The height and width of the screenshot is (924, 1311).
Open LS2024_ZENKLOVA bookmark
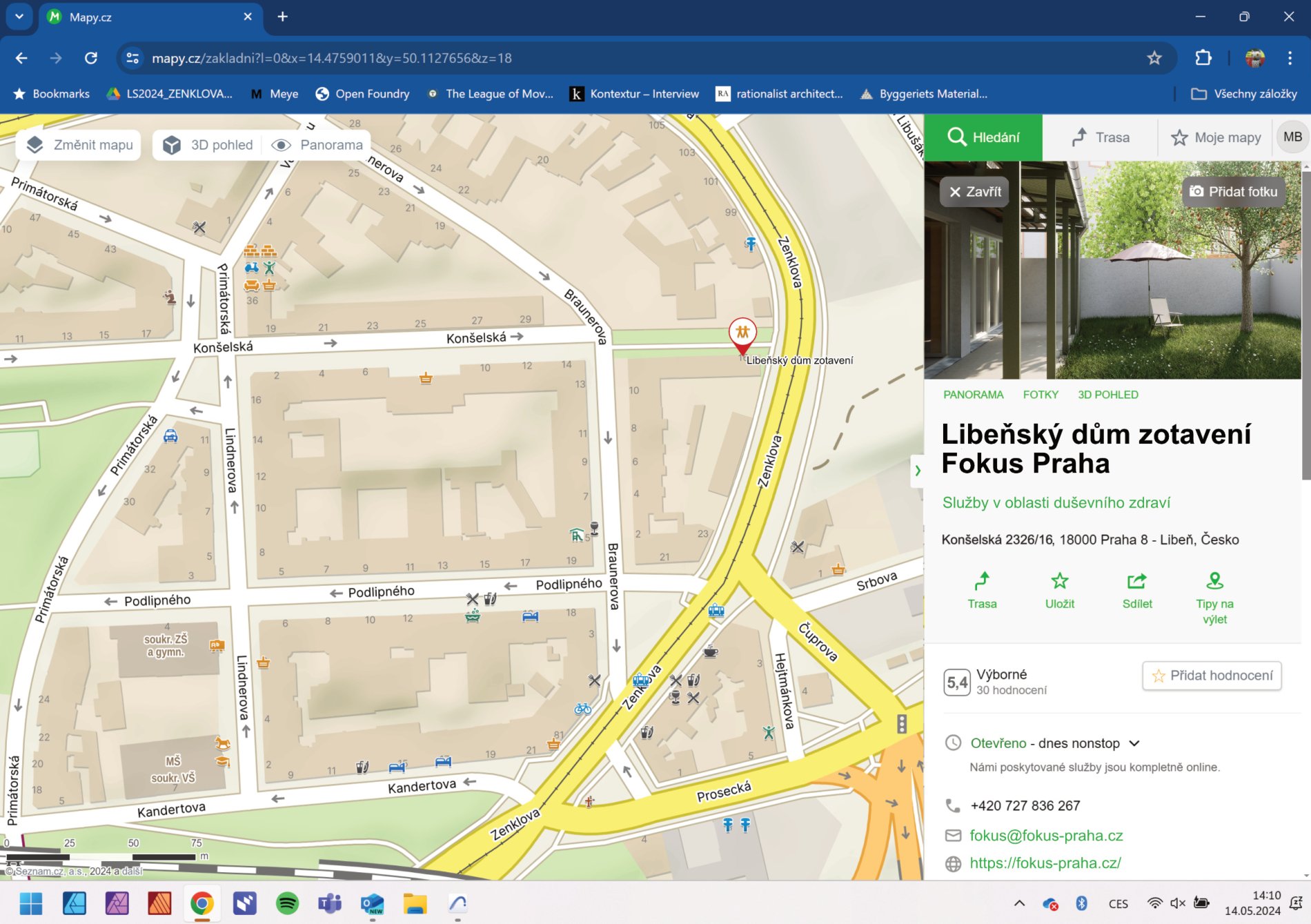pyautogui.click(x=170, y=94)
